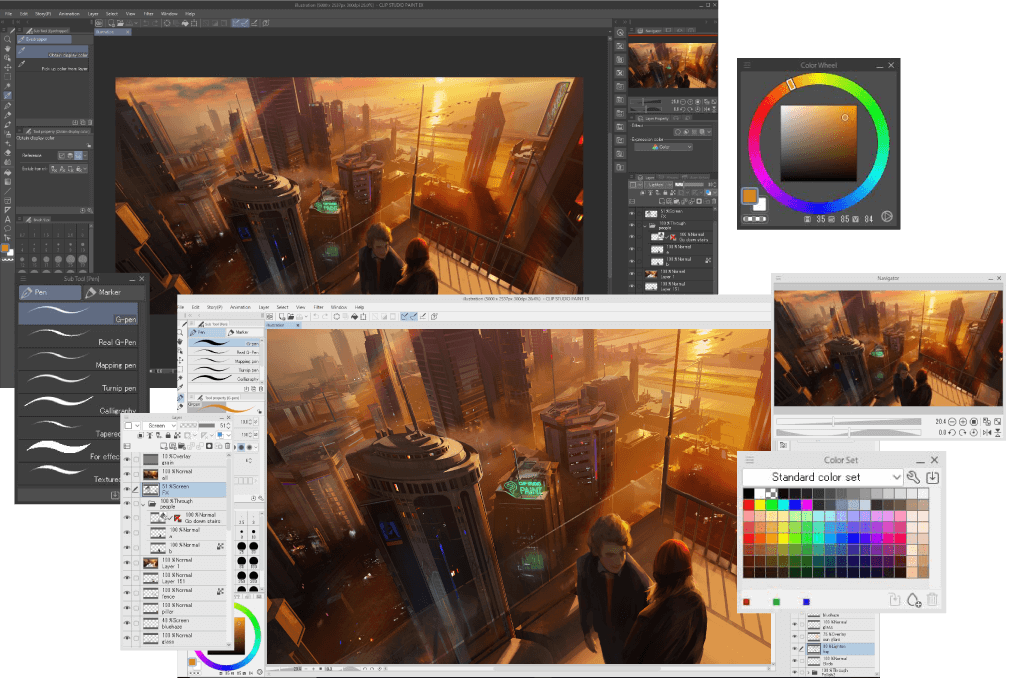Collapse the people layer folder
Viewport: 1024px width, 678px height.
point(143,503)
